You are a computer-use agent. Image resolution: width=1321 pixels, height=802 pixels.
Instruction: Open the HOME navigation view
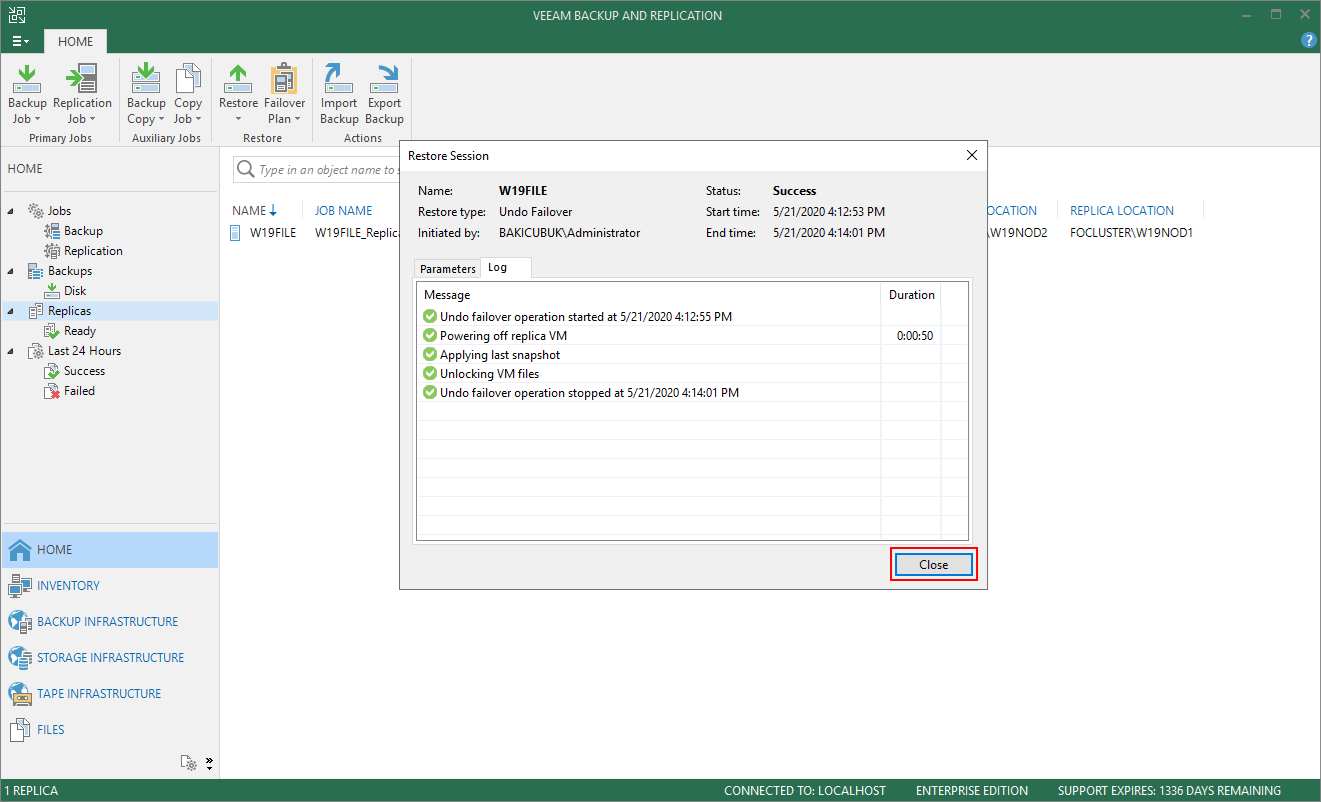coord(110,550)
